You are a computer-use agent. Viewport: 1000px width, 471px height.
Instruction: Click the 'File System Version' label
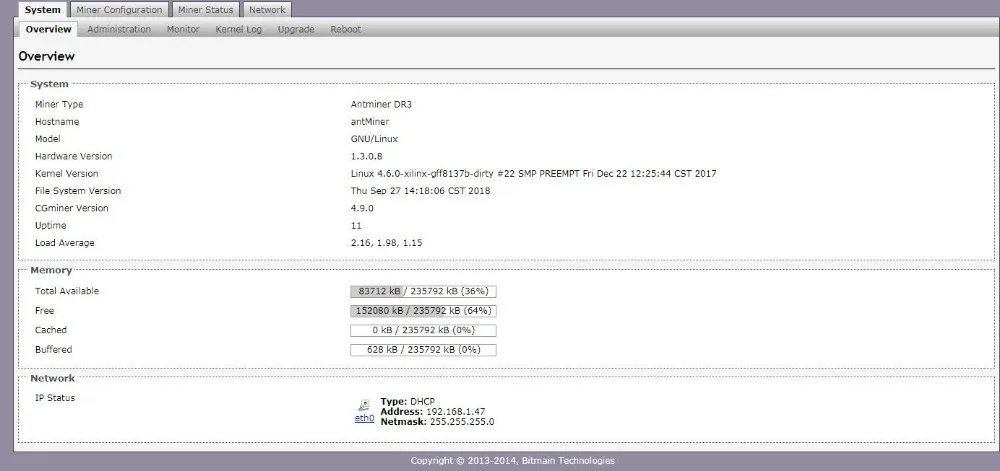pos(78,191)
